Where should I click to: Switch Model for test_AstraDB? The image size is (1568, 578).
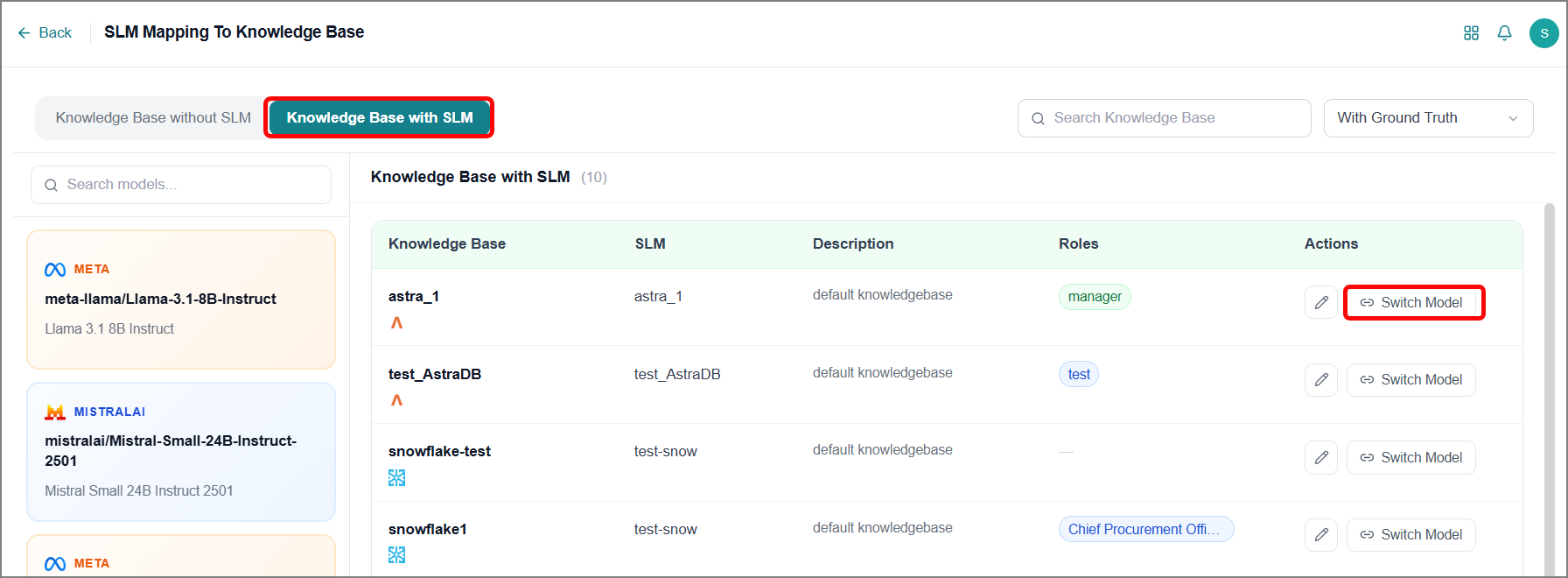point(1410,380)
